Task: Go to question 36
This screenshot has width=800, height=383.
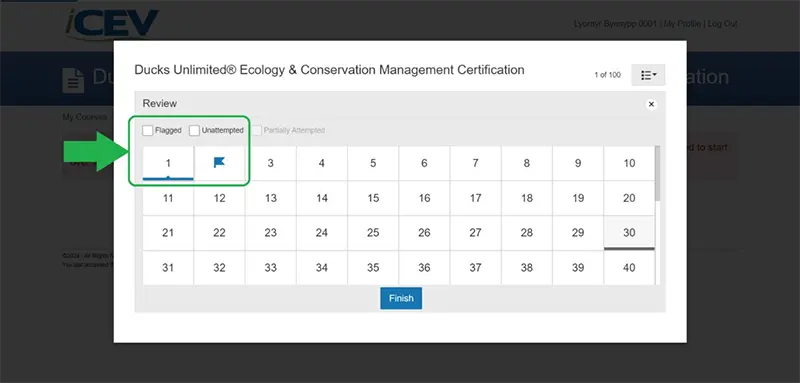Action: click(x=424, y=268)
